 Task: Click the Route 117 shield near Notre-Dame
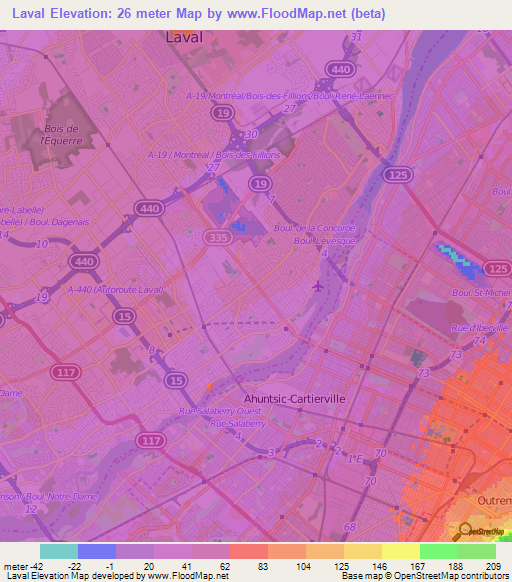[66, 372]
